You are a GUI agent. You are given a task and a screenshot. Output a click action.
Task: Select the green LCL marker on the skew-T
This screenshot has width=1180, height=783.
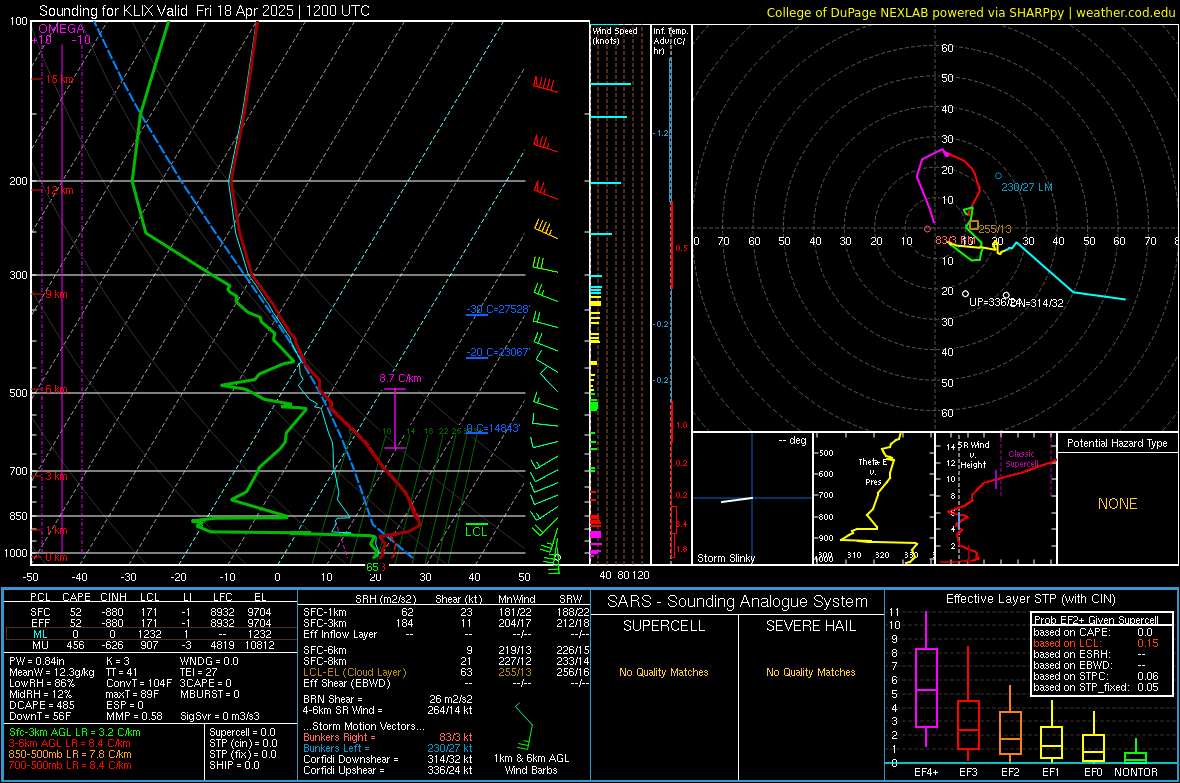coord(476,530)
